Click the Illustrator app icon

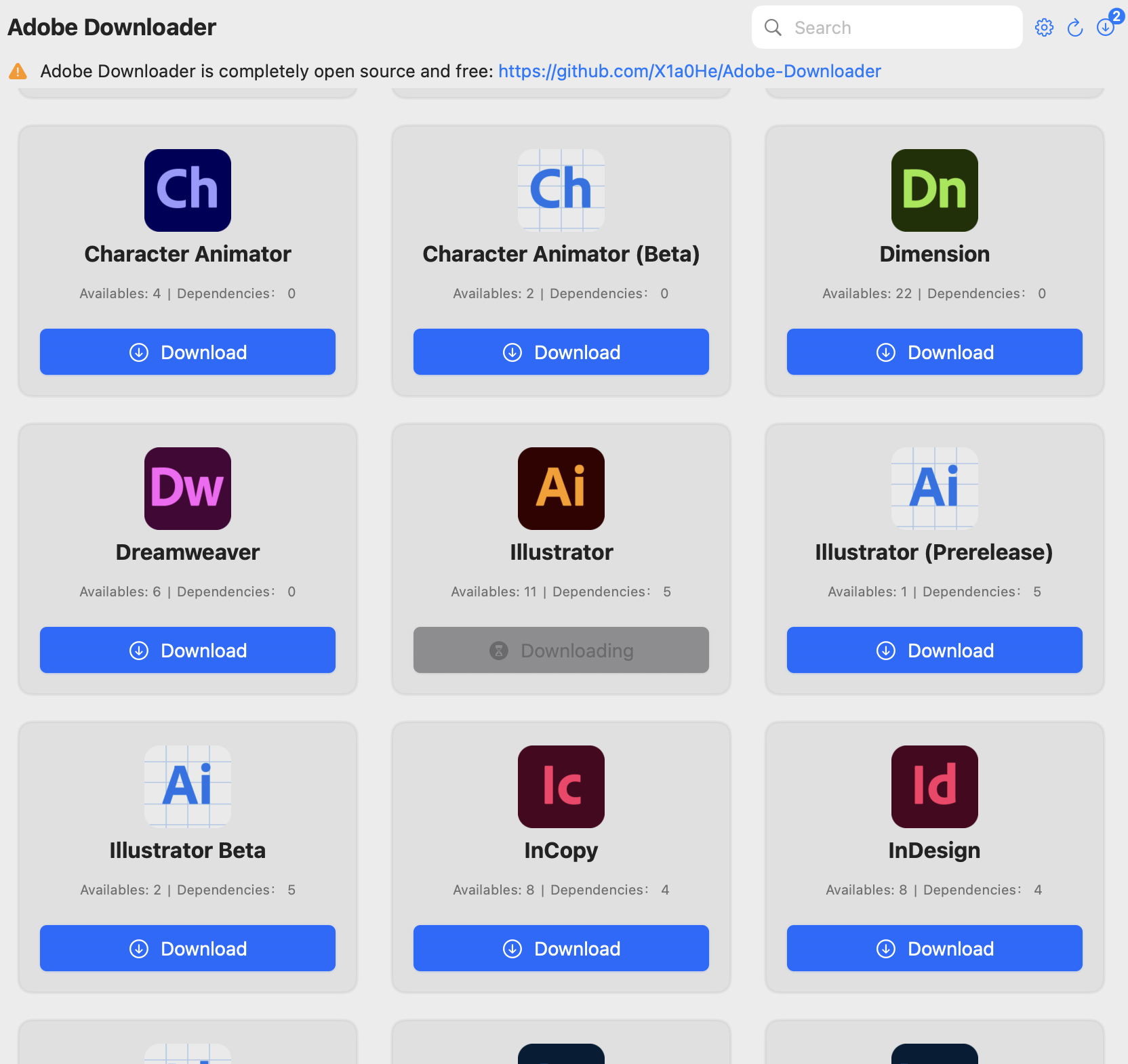[x=561, y=489]
